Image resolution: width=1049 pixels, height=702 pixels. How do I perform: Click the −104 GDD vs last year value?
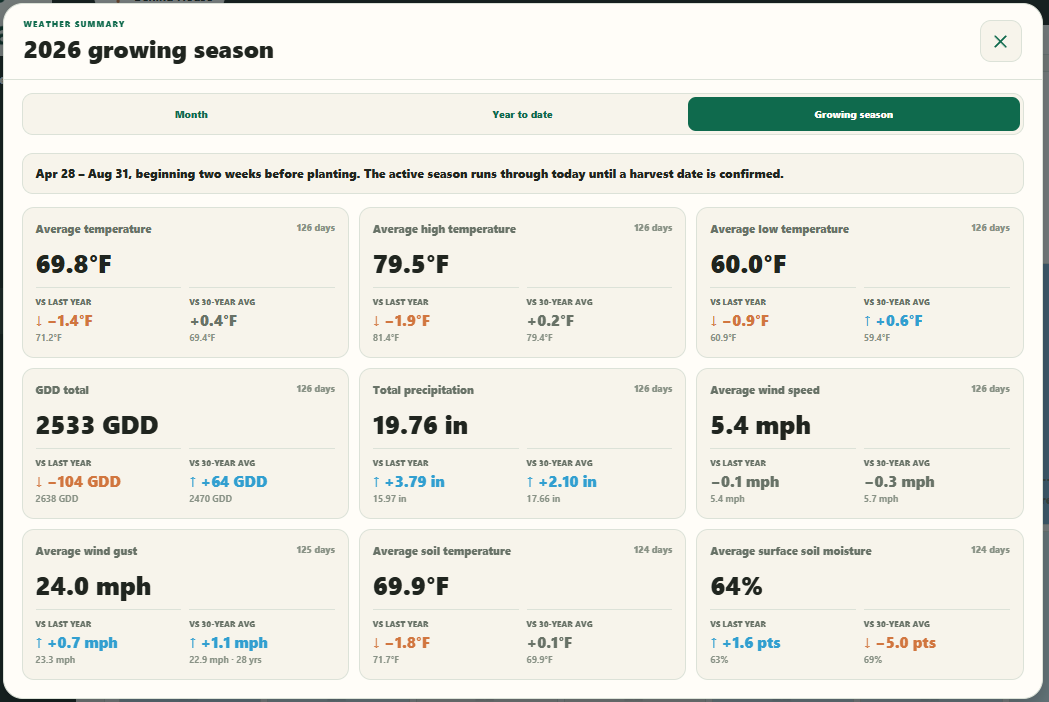(x=78, y=482)
